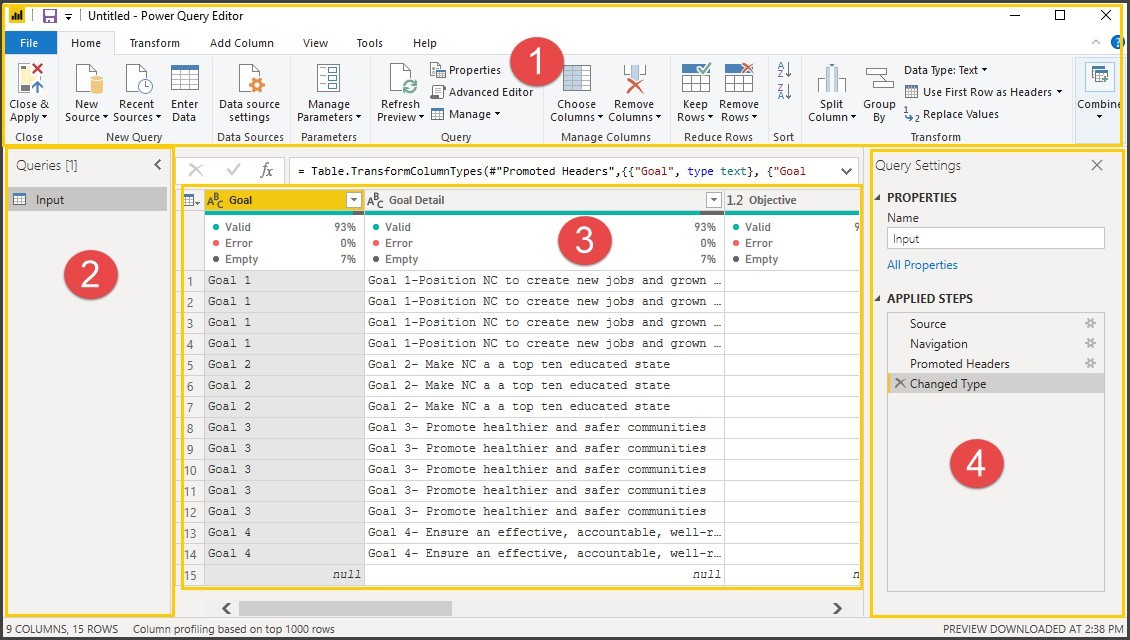The height and width of the screenshot is (640, 1130).
Task: Click the Split Column icon
Action: coord(832,78)
